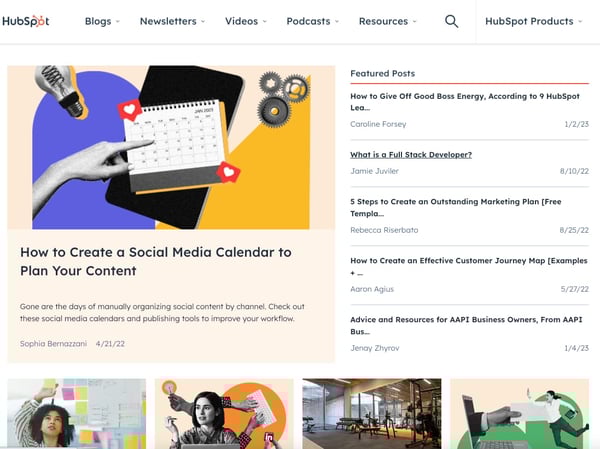Open the Resources navigation menu
The image size is (600, 449).
pos(387,21)
